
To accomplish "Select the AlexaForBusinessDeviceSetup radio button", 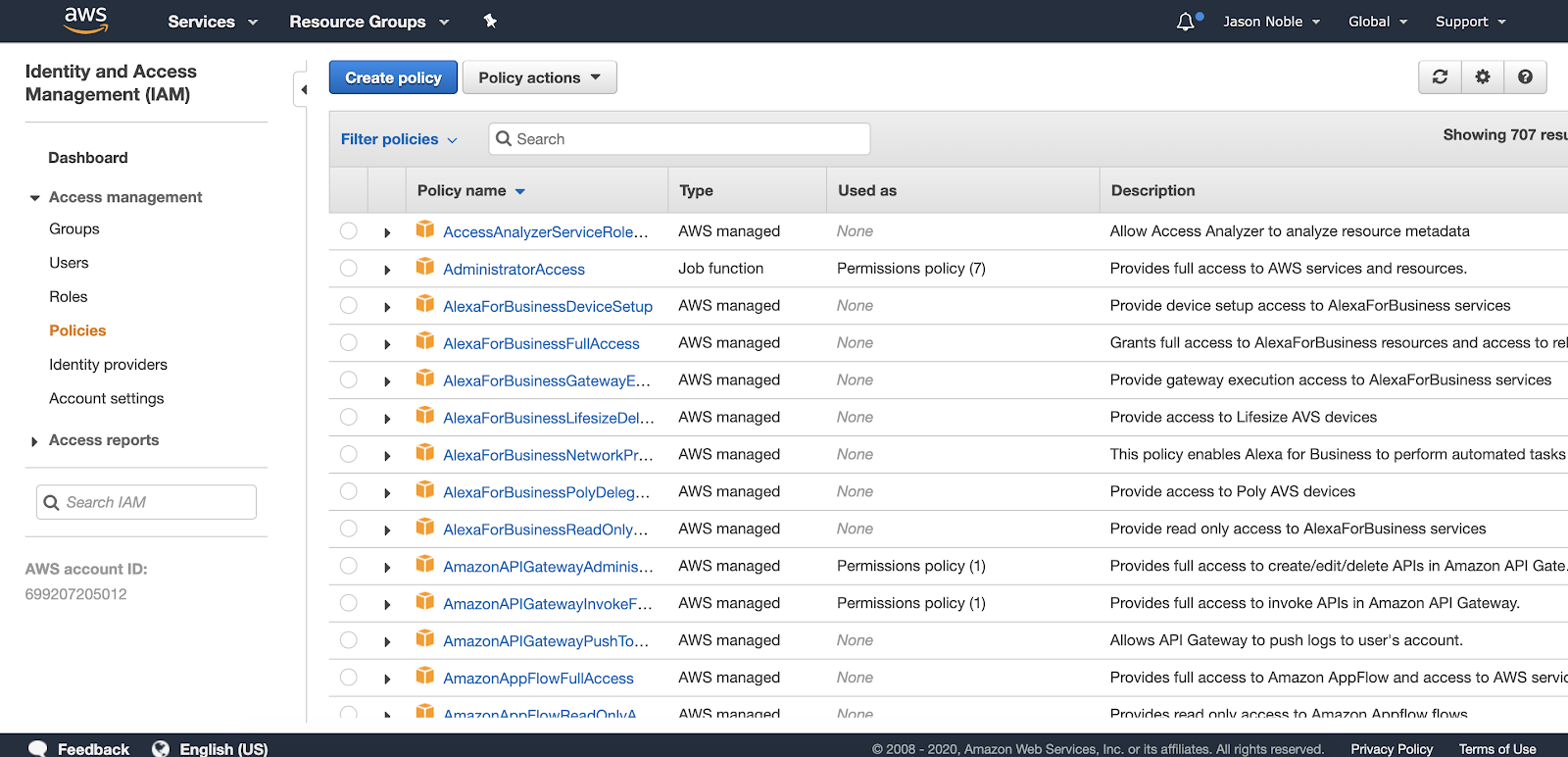I will (x=349, y=305).
